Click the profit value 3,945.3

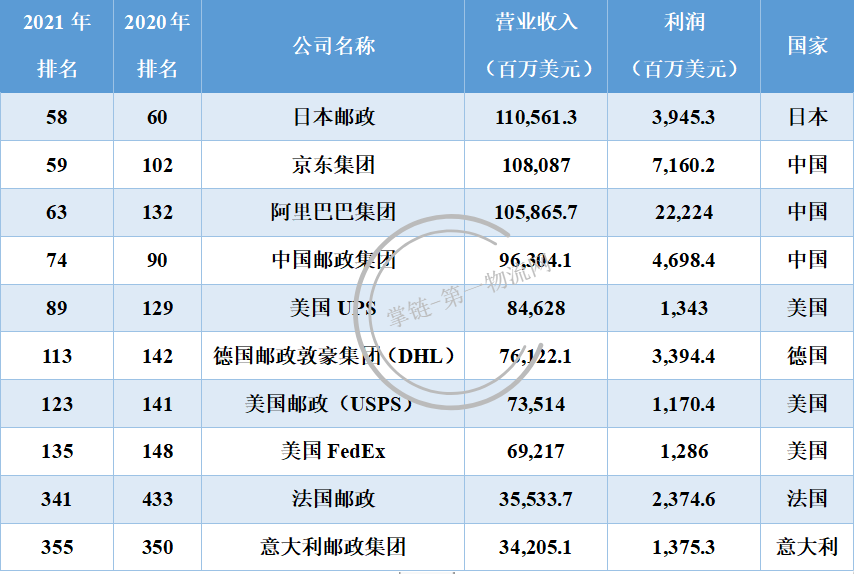point(684,117)
